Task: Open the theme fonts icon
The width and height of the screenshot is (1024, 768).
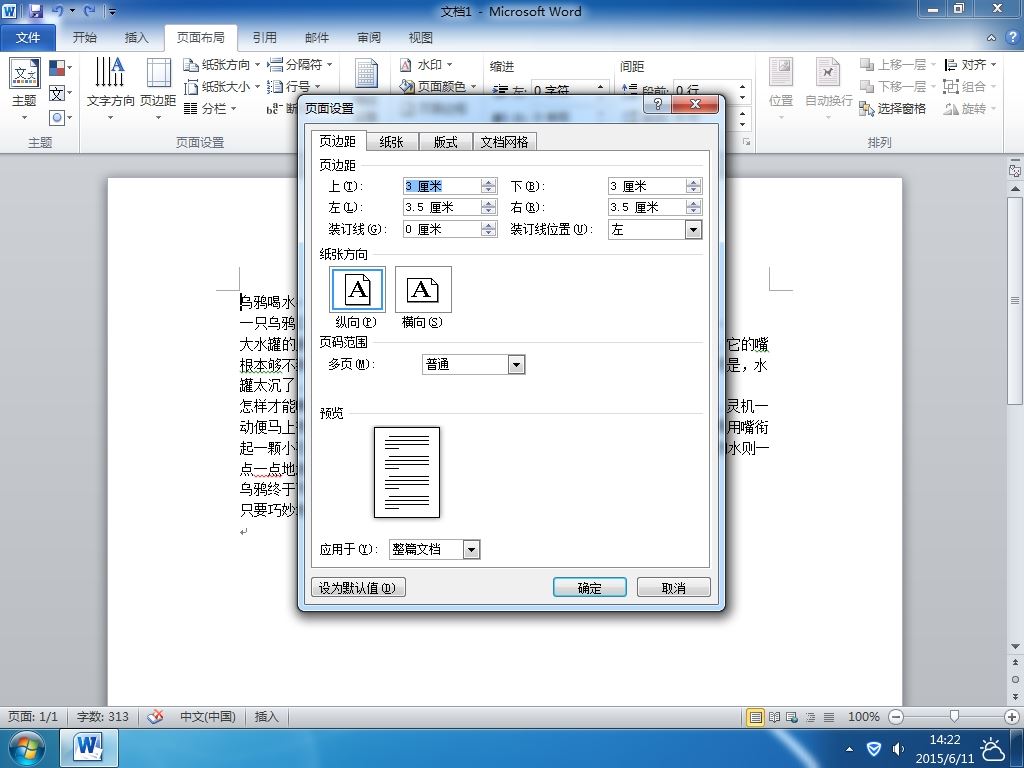Action: [x=60, y=93]
